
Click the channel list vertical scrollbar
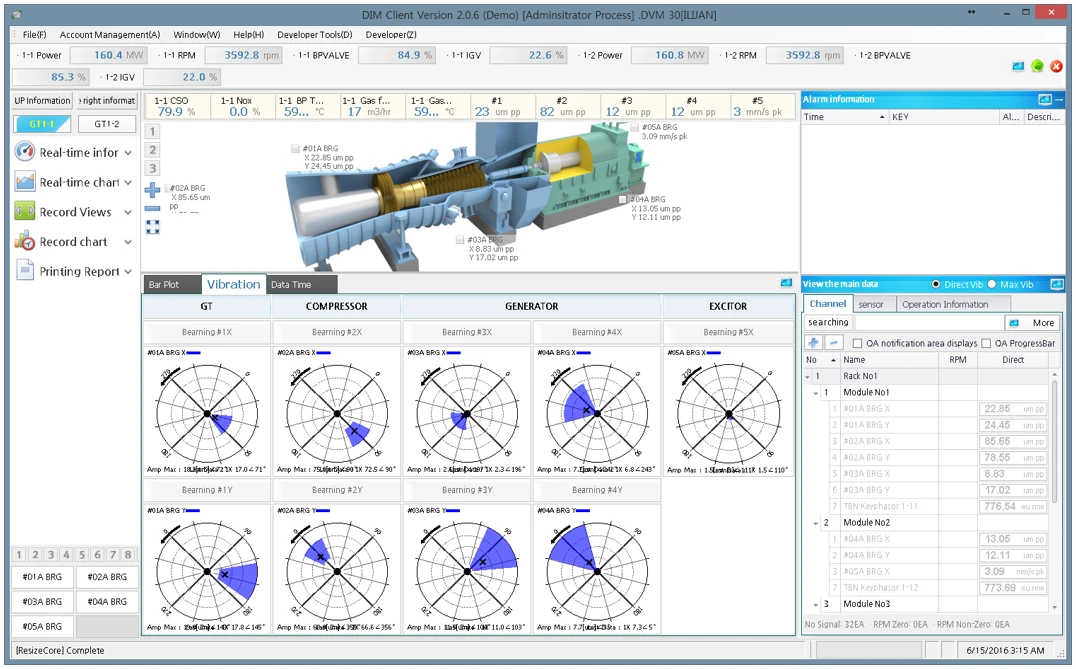tap(1055, 491)
